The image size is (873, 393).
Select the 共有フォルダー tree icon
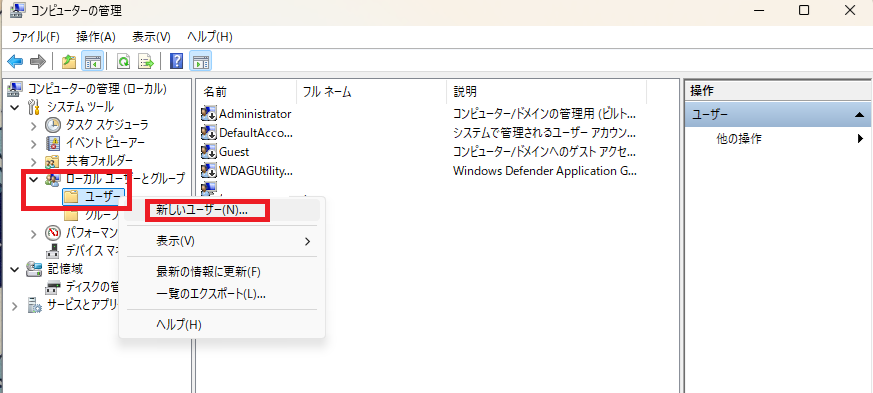[x=53, y=161]
